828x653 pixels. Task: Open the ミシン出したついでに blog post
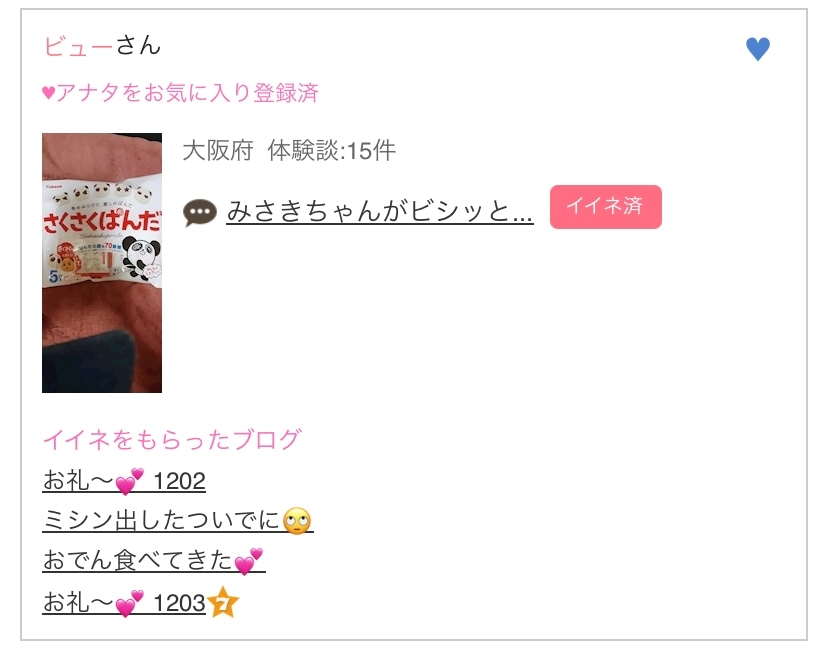[x=178, y=521]
